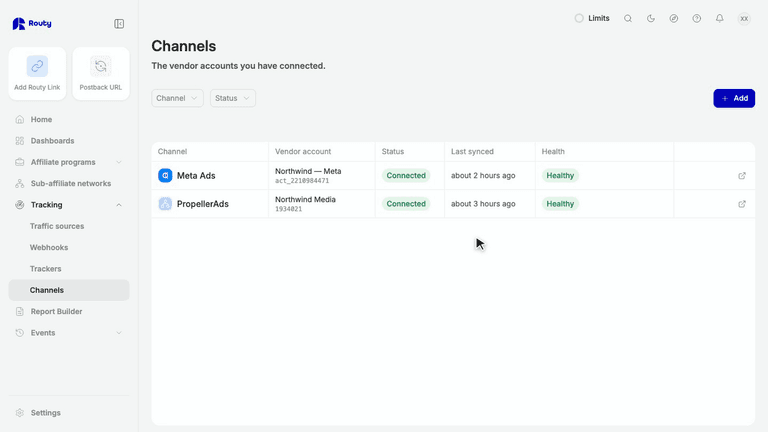This screenshot has height=432, width=768.
Task: Open notifications bell icon
Action: point(720,19)
